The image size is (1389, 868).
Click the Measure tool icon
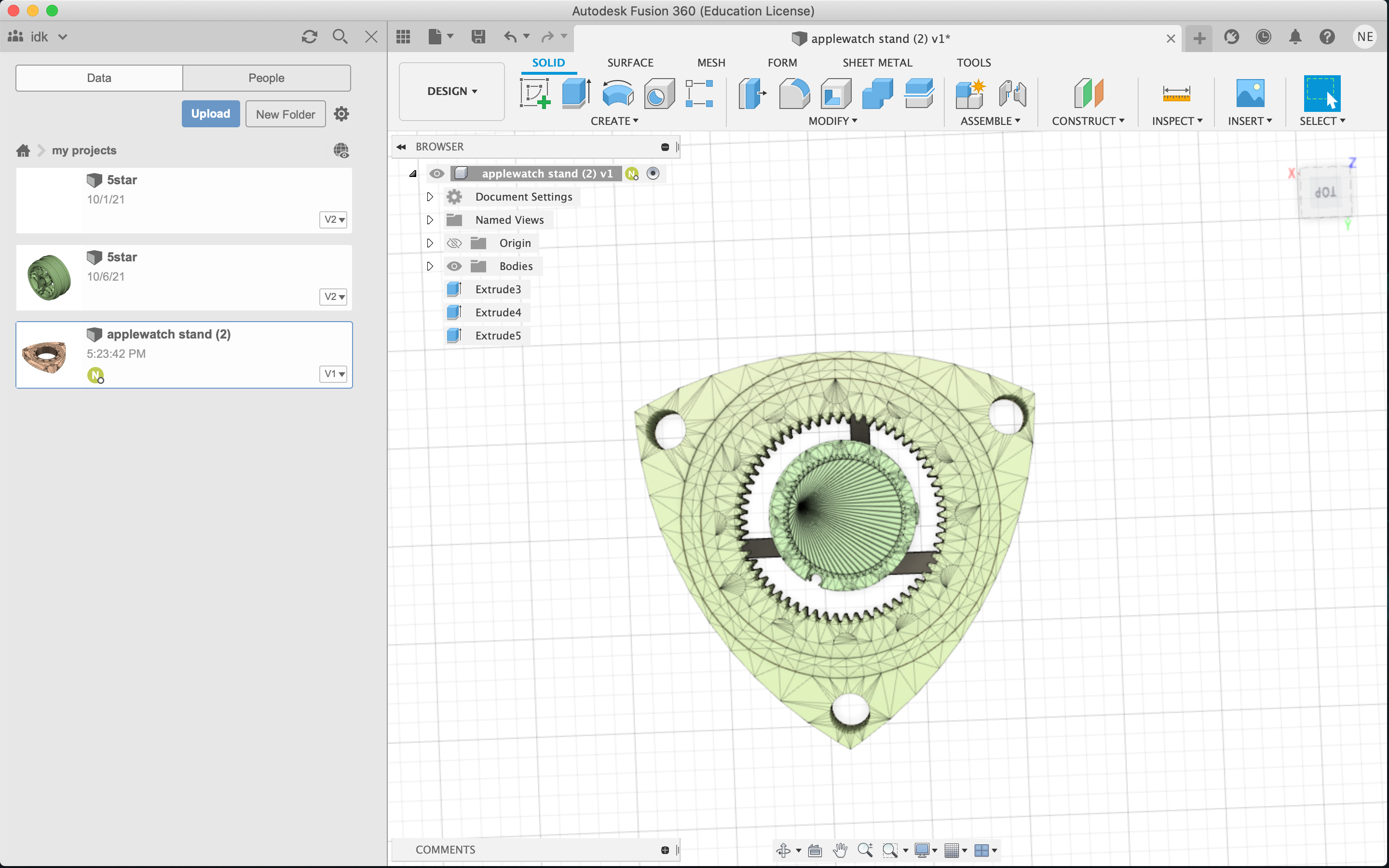(1176, 93)
